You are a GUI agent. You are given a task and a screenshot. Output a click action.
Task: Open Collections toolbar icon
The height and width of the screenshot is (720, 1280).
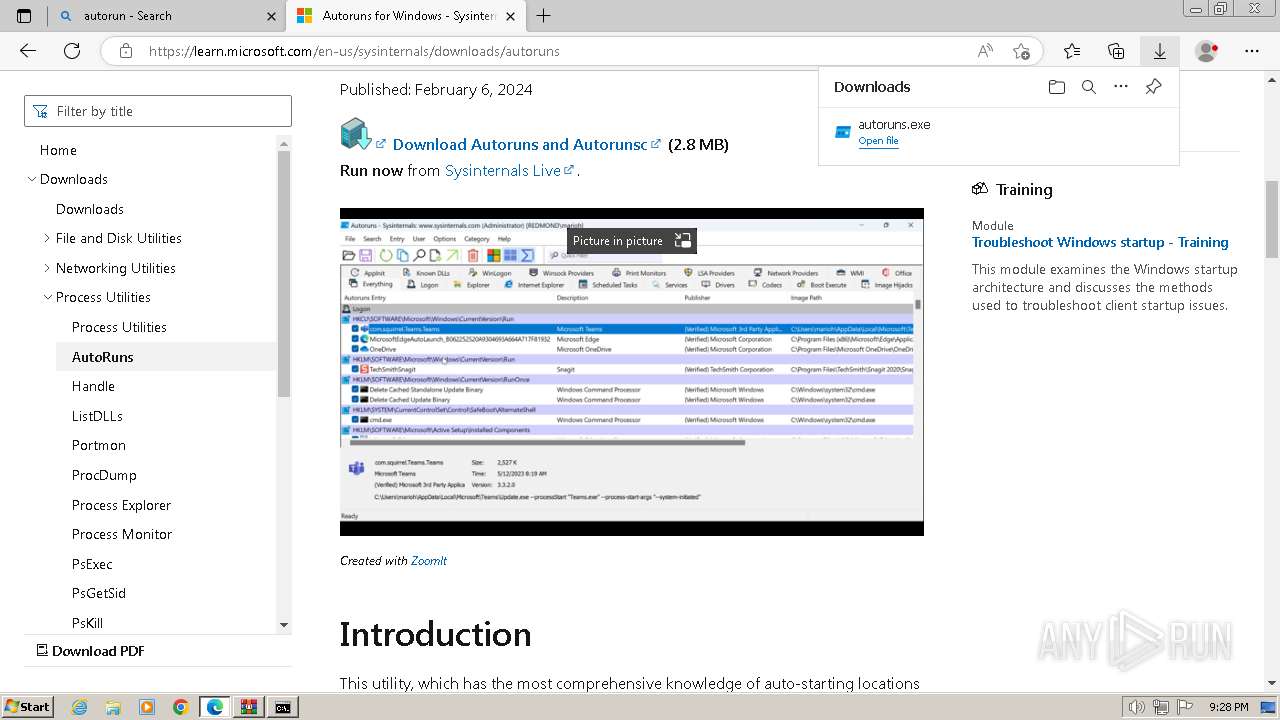1116,51
